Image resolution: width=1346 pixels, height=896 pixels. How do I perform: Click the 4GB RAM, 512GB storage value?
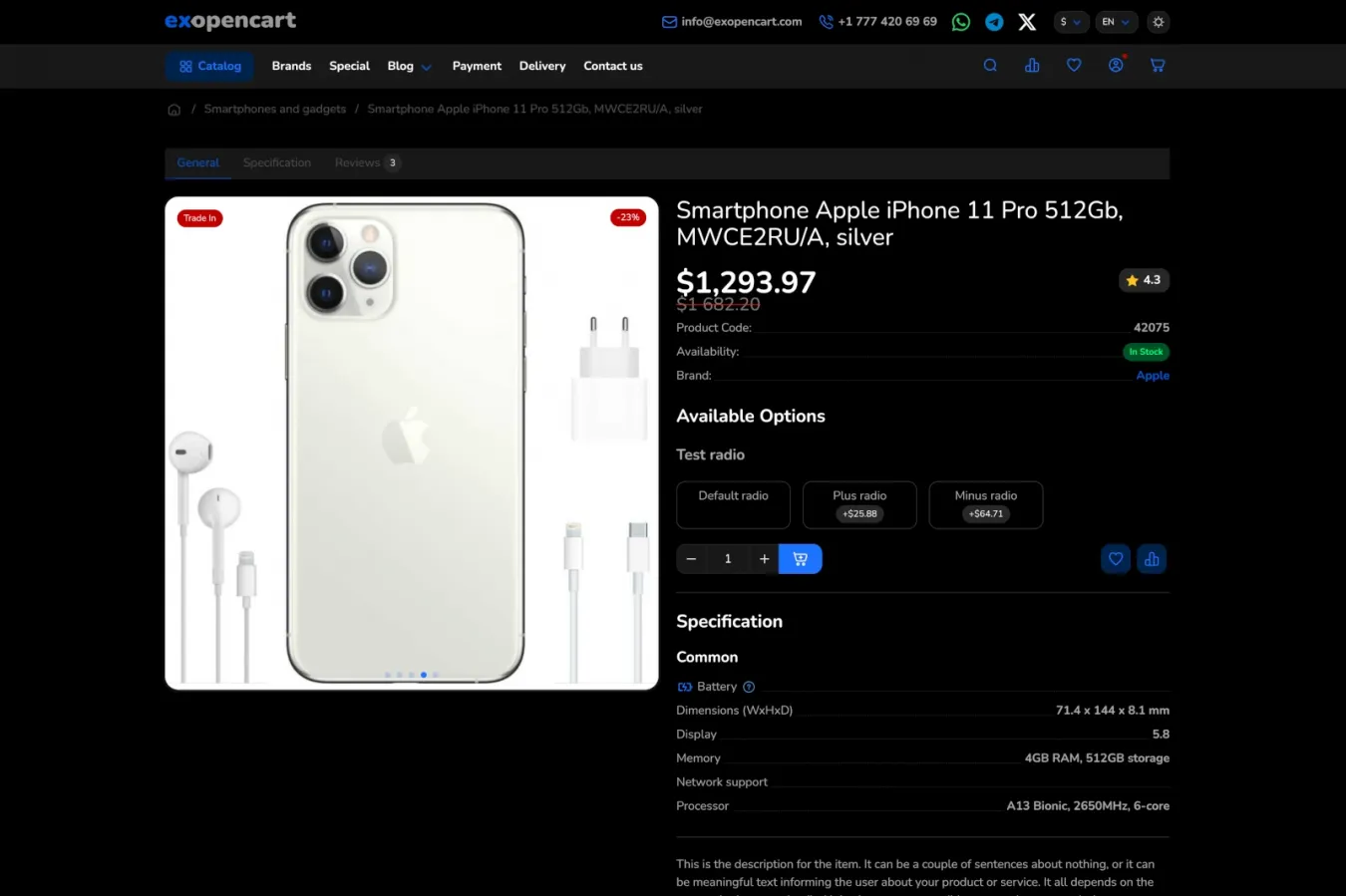pos(1097,758)
